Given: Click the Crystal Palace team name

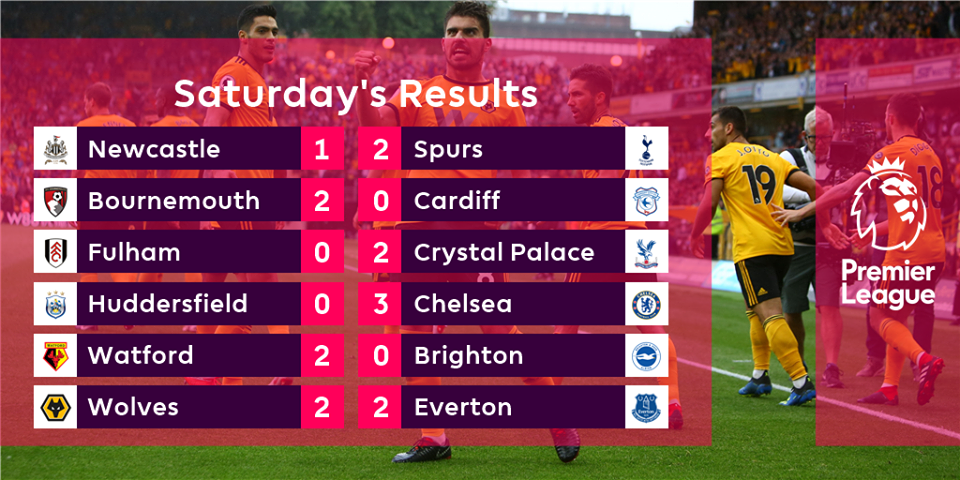Looking at the screenshot, I should tap(504, 252).
